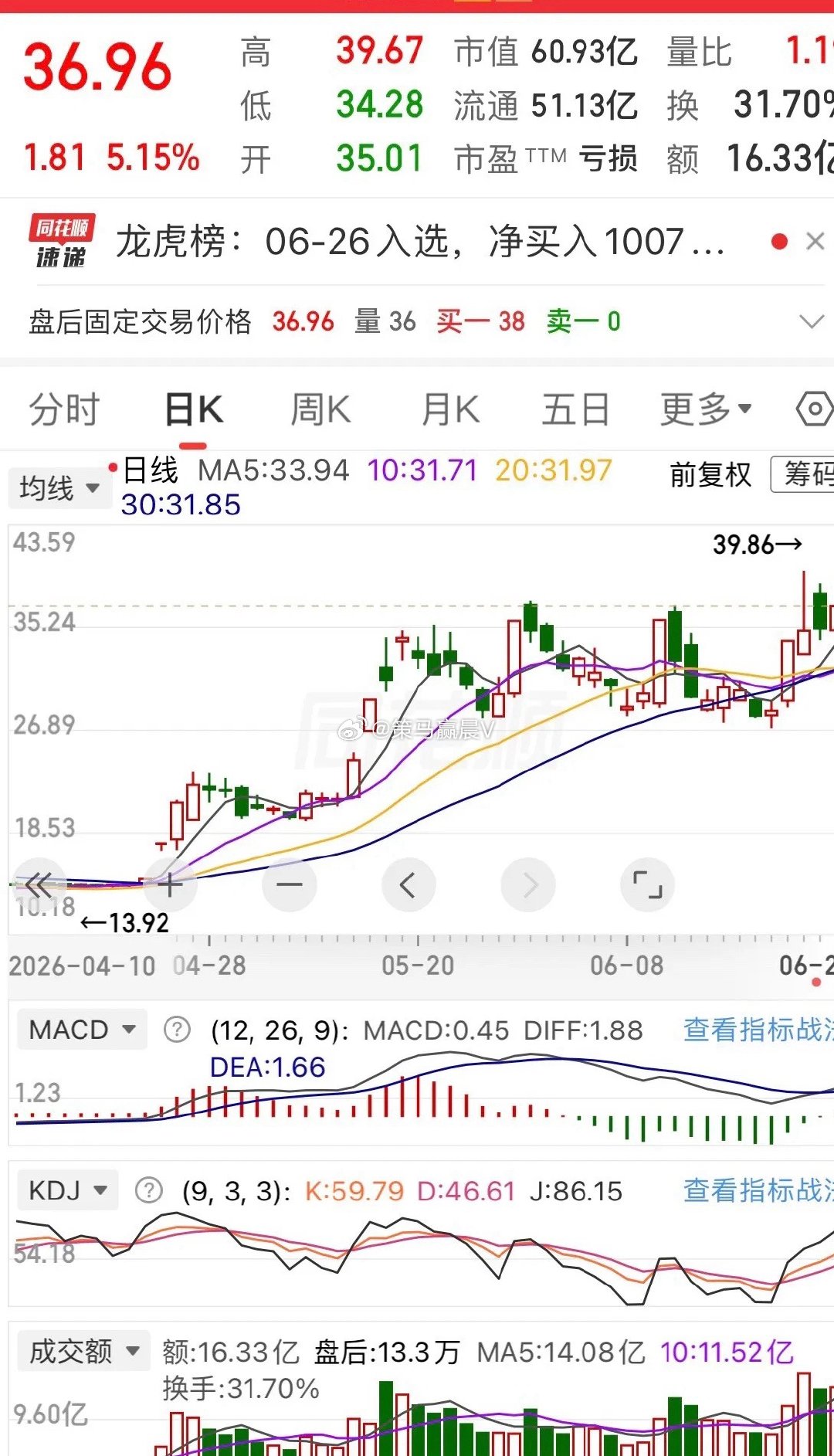This screenshot has height=1456, width=834.
Task: Open the 筹码 chip distribution button
Action: coord(803,474)
